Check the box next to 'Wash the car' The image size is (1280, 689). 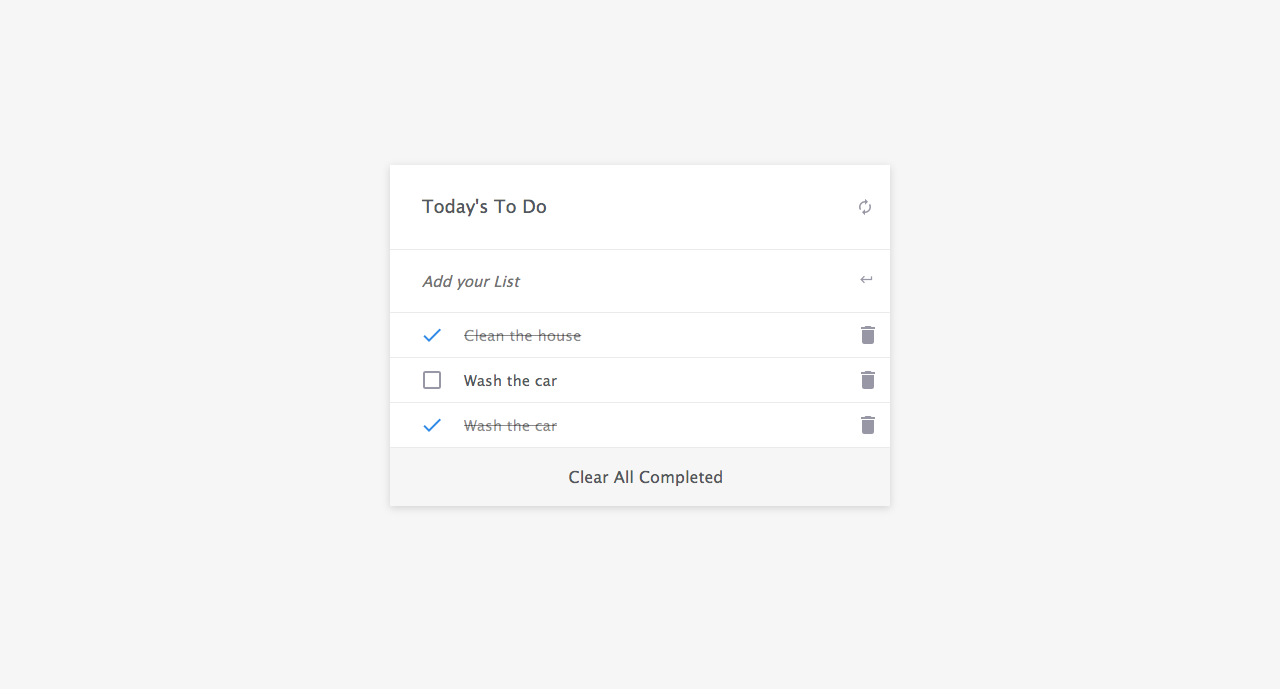432,380
